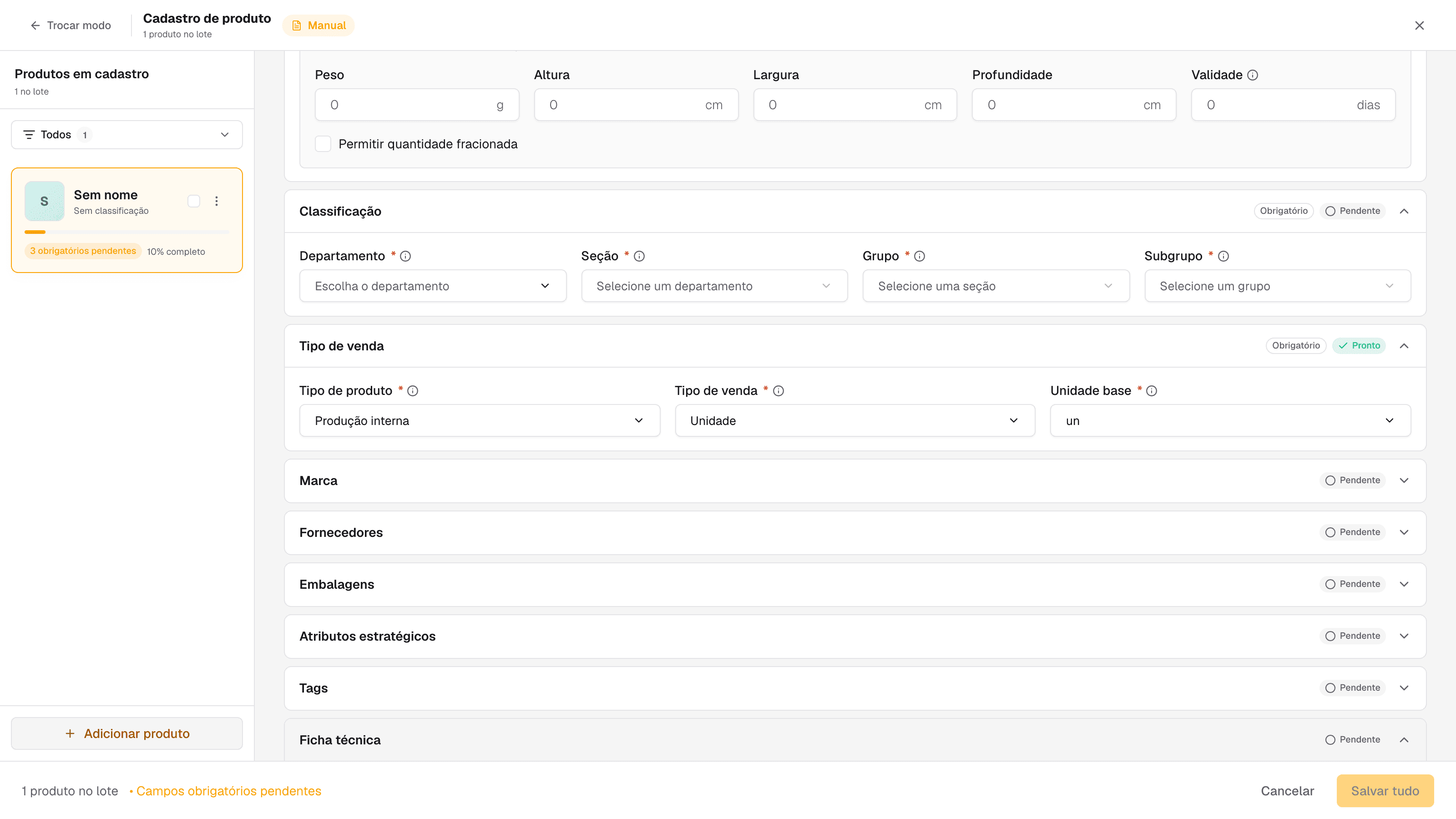Open Tipo de produto dropdown showing Produção interna
Viewport: 1456px width, 819px height.
pyautogui.click(x=479, y=420)
